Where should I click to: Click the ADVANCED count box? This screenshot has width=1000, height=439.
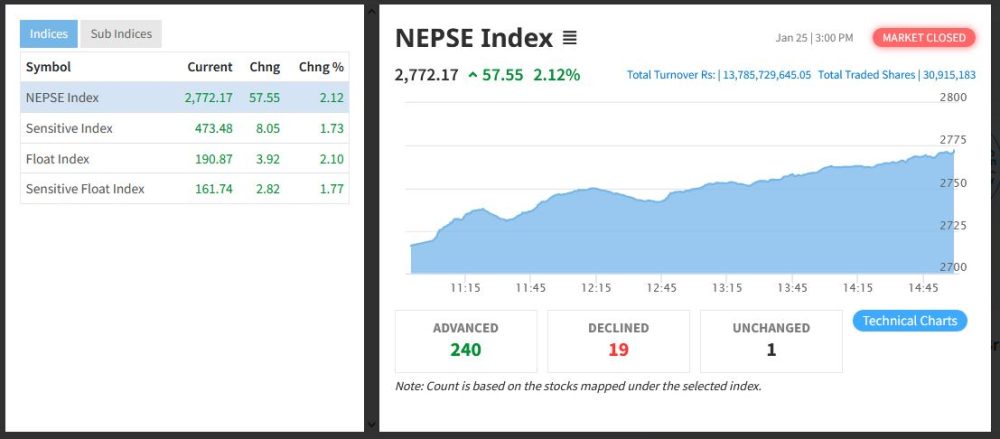pos(466,340)
